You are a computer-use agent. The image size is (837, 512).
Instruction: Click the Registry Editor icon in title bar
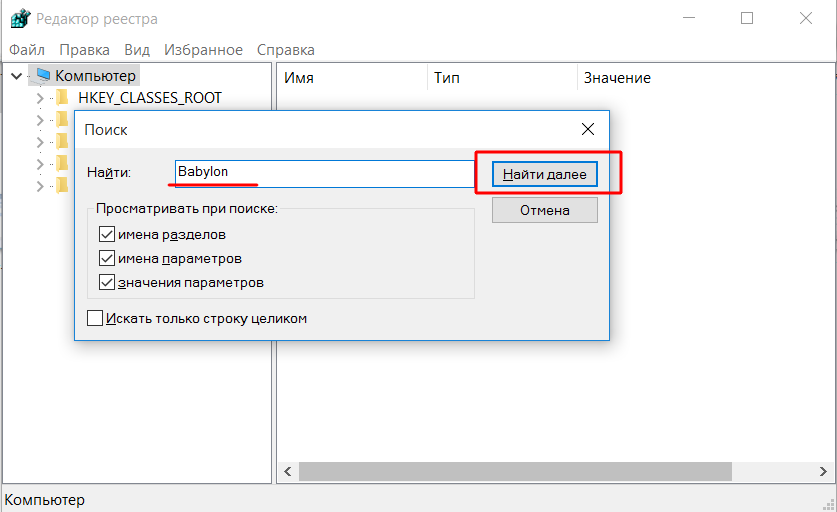click(x=19, y=19)
